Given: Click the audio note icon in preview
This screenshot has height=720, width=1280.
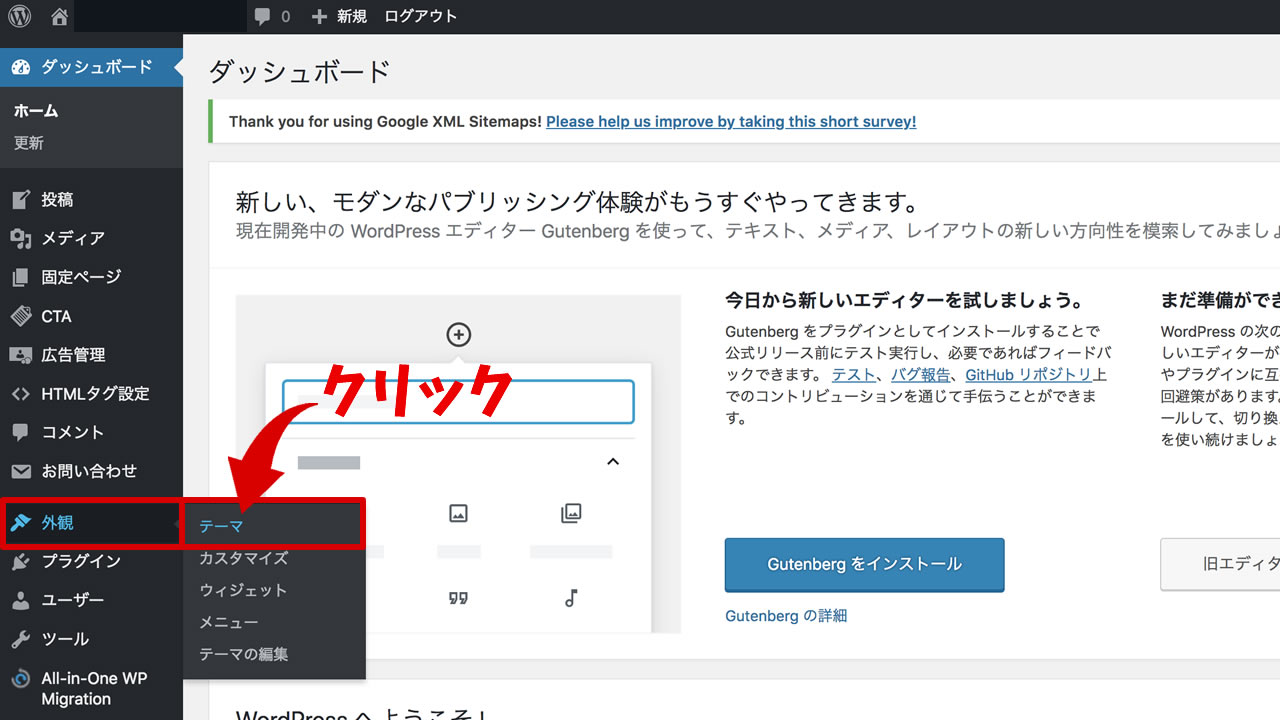Looking at the screenshot, I should point(571,598).
